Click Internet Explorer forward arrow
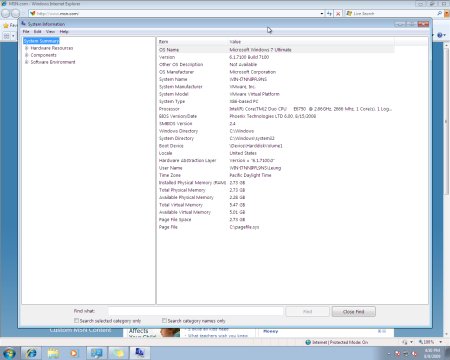Image resolution: width=450 pixels, height=360 pixels. 16,13
